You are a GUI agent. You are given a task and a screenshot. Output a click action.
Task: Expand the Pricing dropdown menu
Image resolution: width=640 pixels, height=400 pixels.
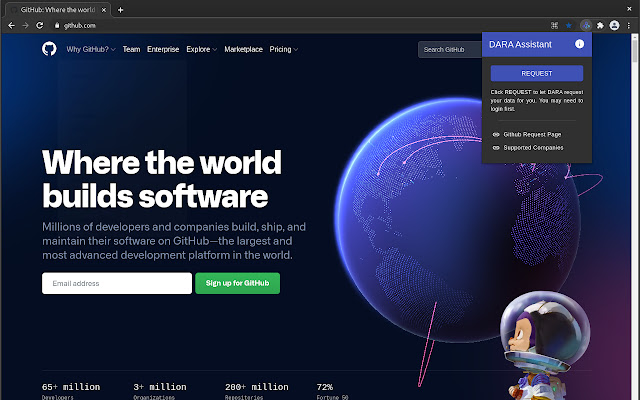284,49
